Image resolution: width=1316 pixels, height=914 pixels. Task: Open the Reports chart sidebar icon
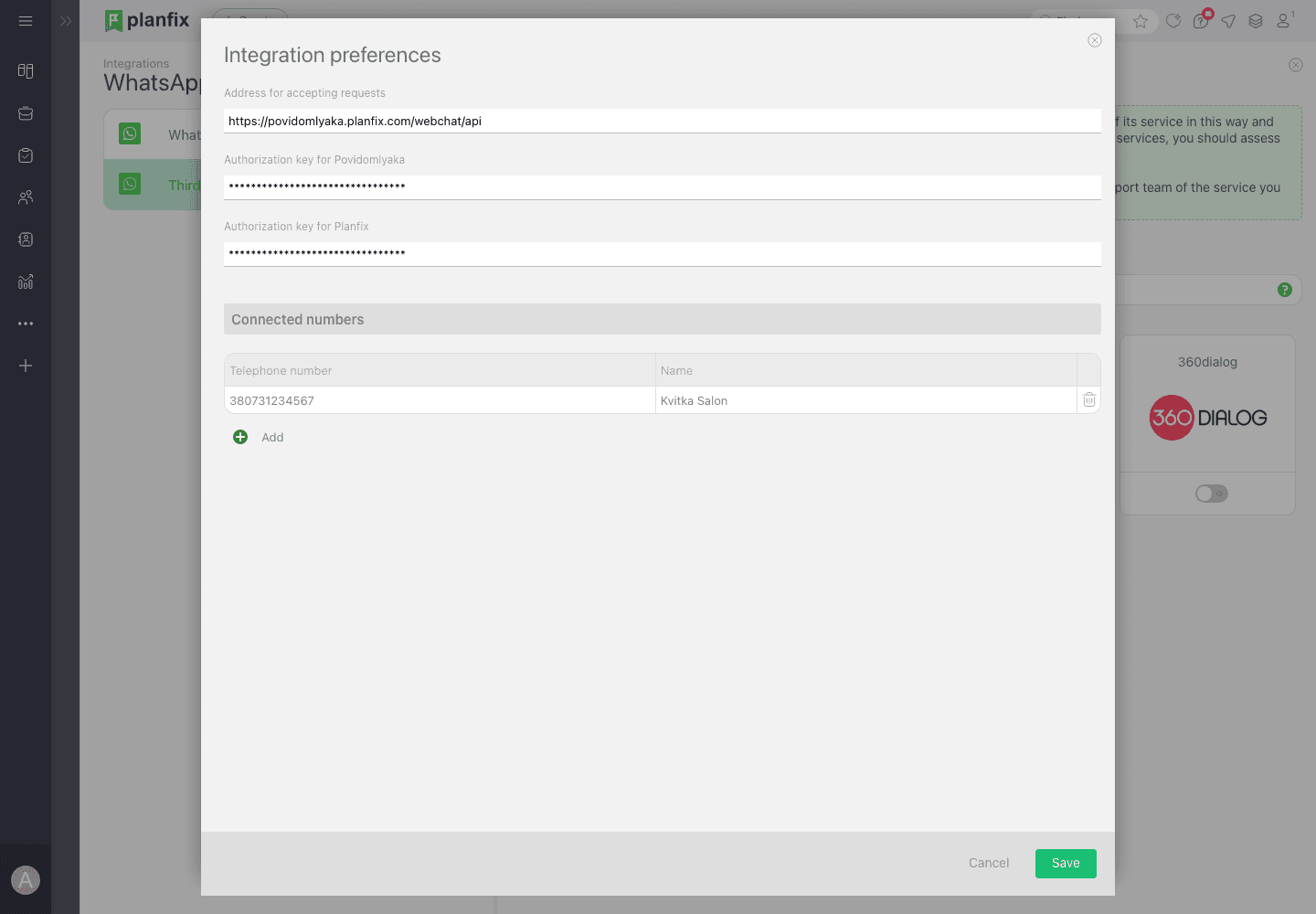(26, 282)
